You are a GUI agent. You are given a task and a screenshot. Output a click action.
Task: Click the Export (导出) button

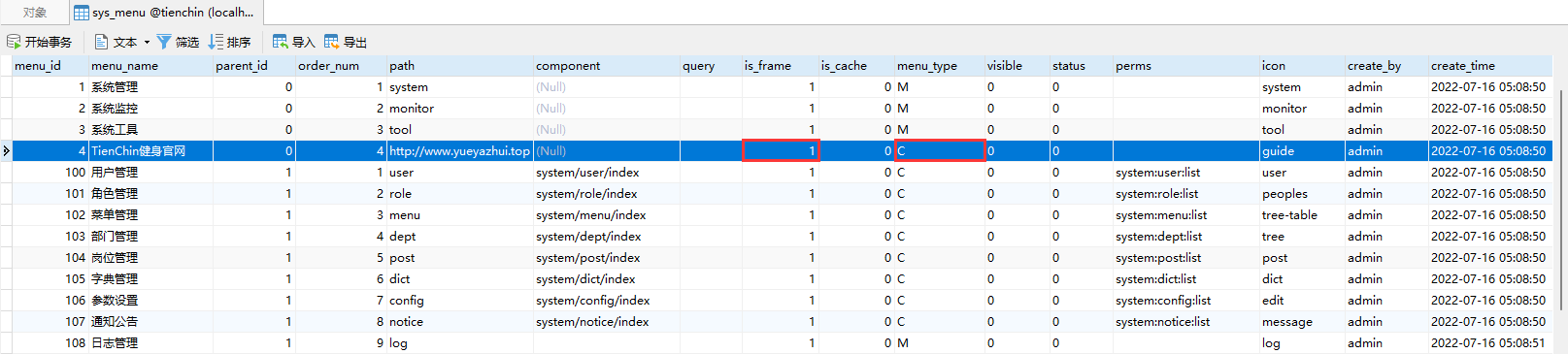[346, 42]
